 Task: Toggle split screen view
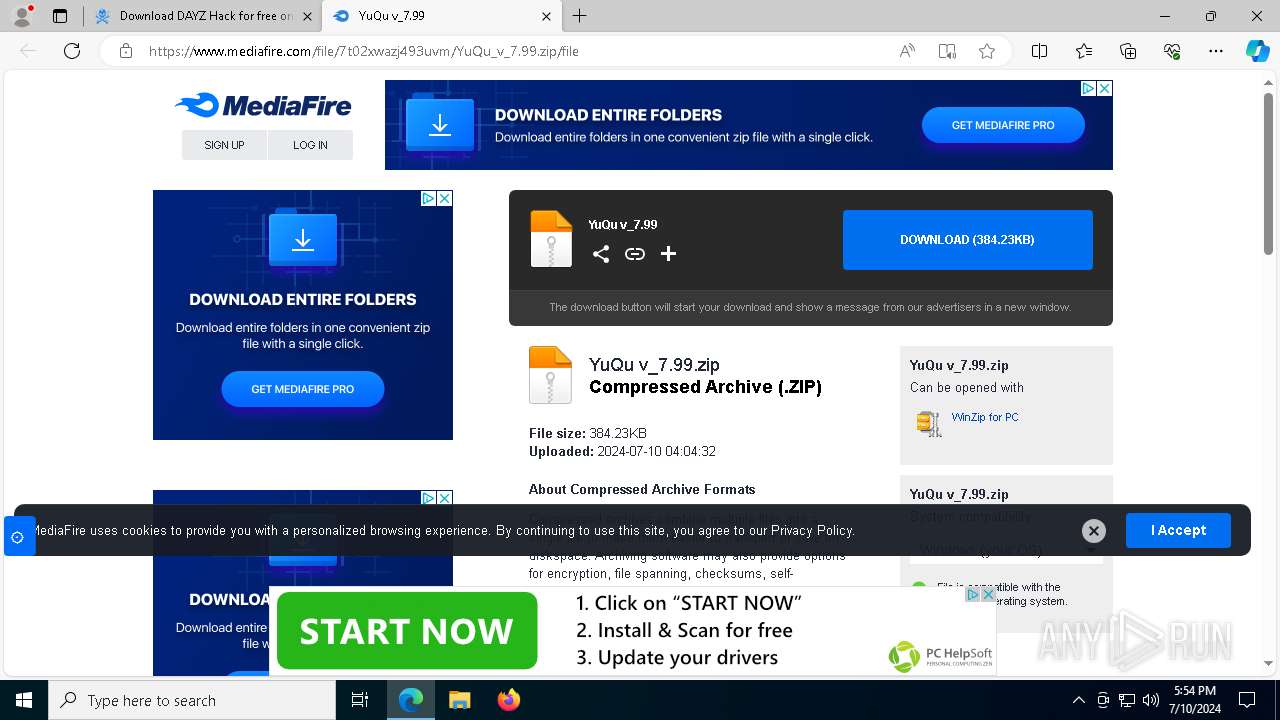[1039, 51]
